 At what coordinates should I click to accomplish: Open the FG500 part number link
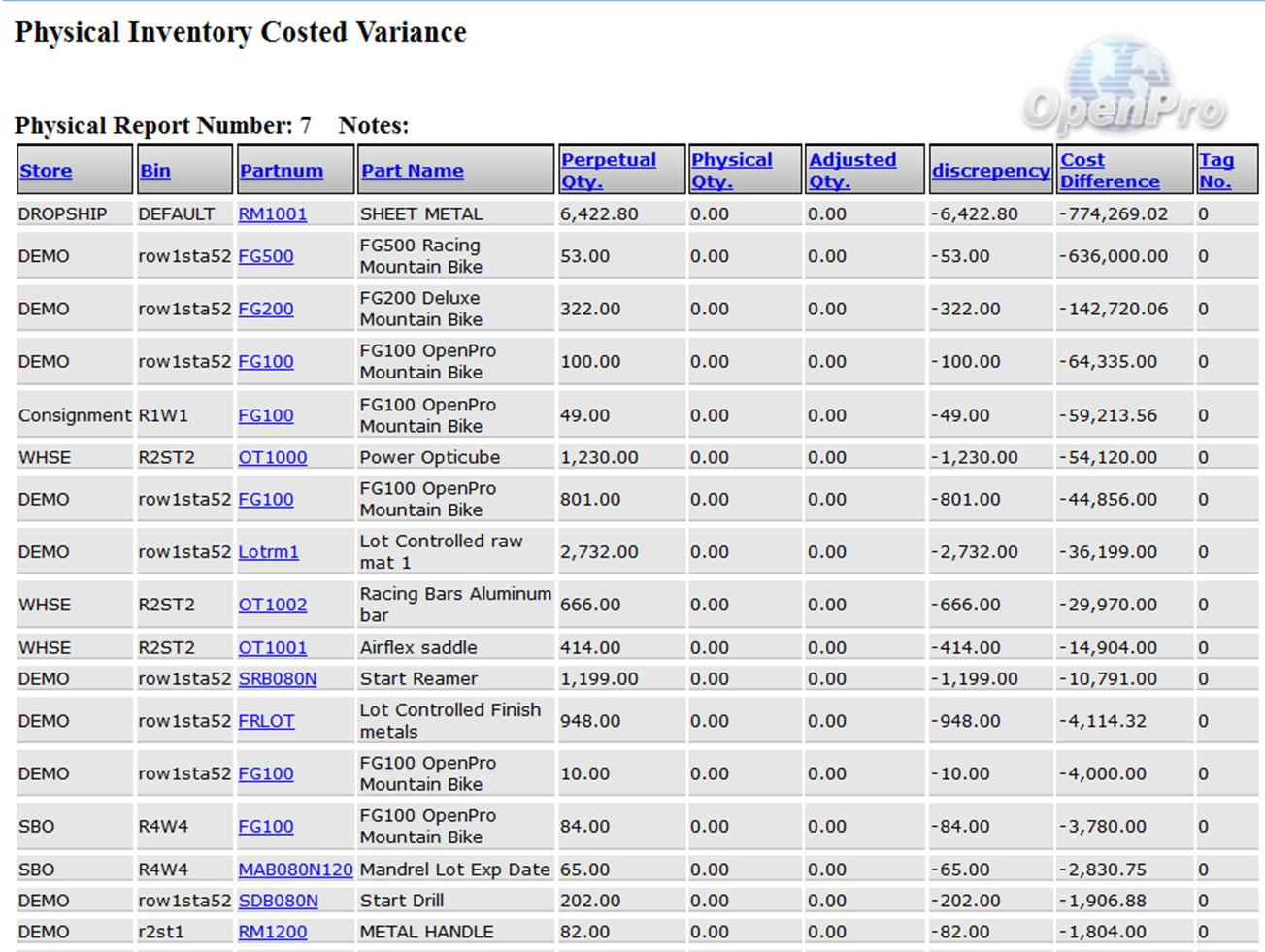(x=266, y=257)
